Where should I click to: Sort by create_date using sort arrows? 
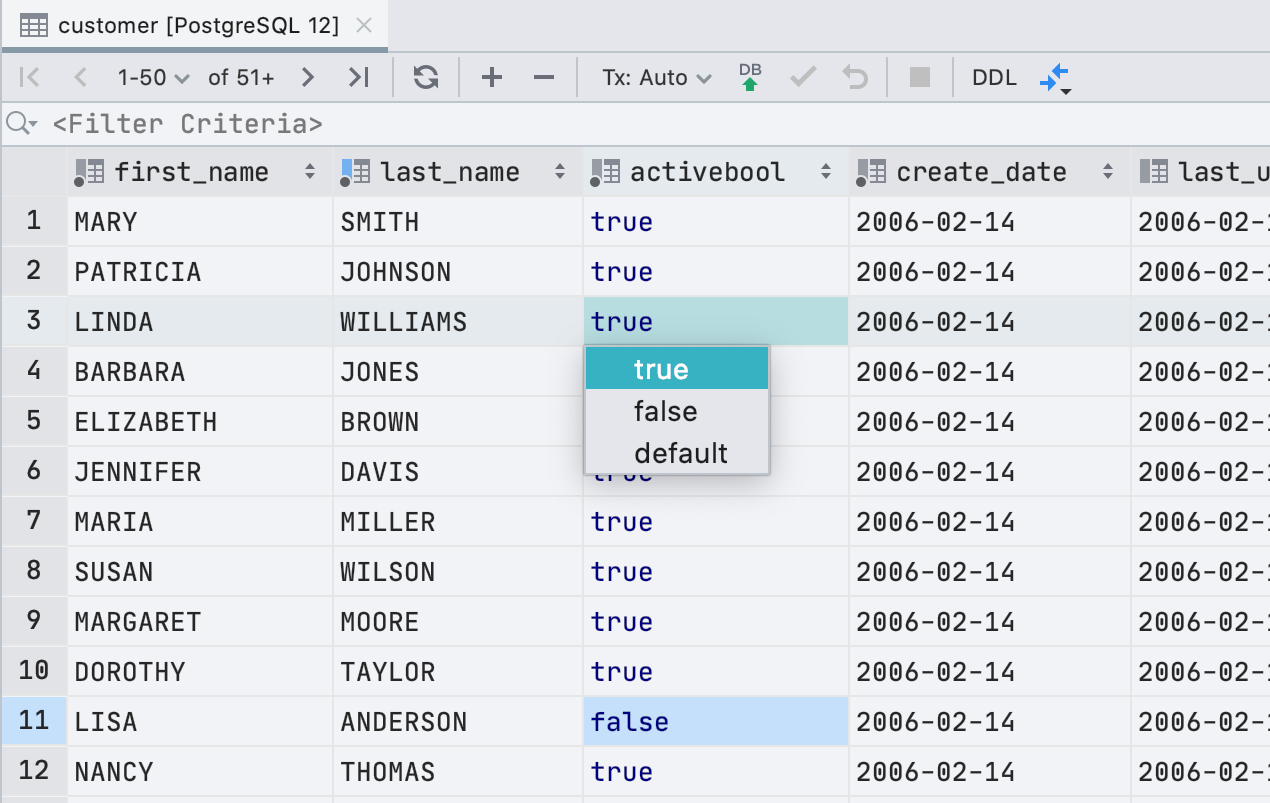(1108, 172)
